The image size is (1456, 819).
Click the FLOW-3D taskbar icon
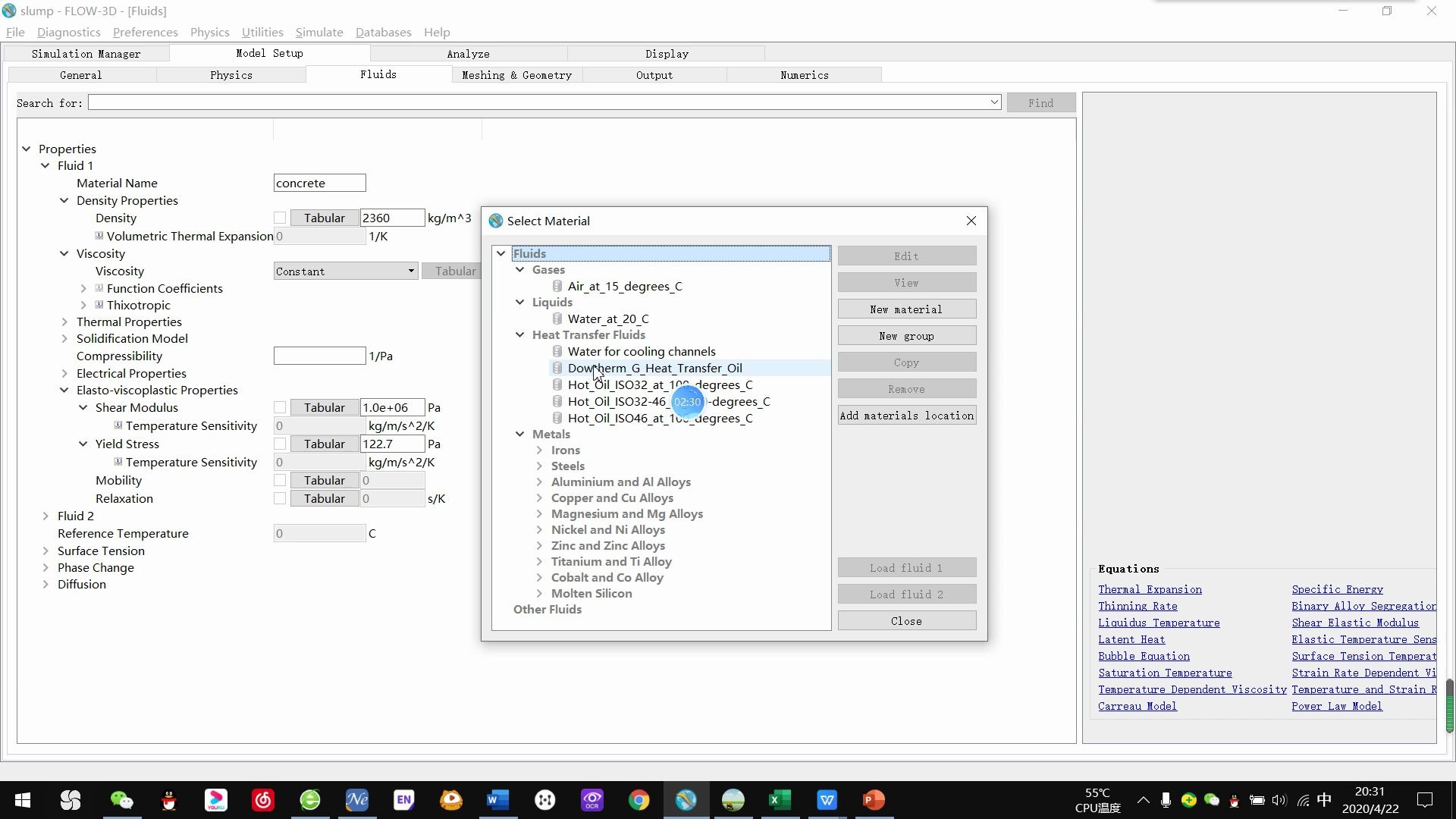686,800
